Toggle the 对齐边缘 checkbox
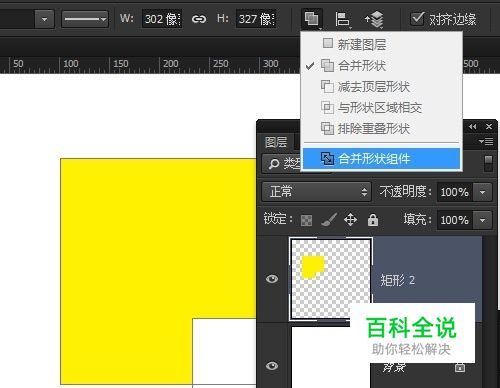500x388 pixels. coord(417,19)
